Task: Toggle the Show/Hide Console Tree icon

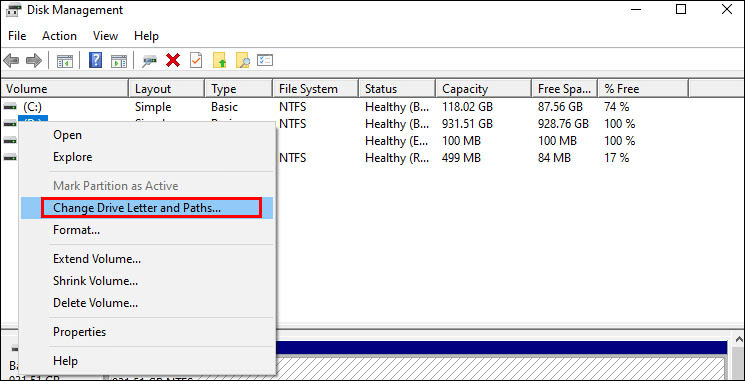Action: tap(65, 61)
